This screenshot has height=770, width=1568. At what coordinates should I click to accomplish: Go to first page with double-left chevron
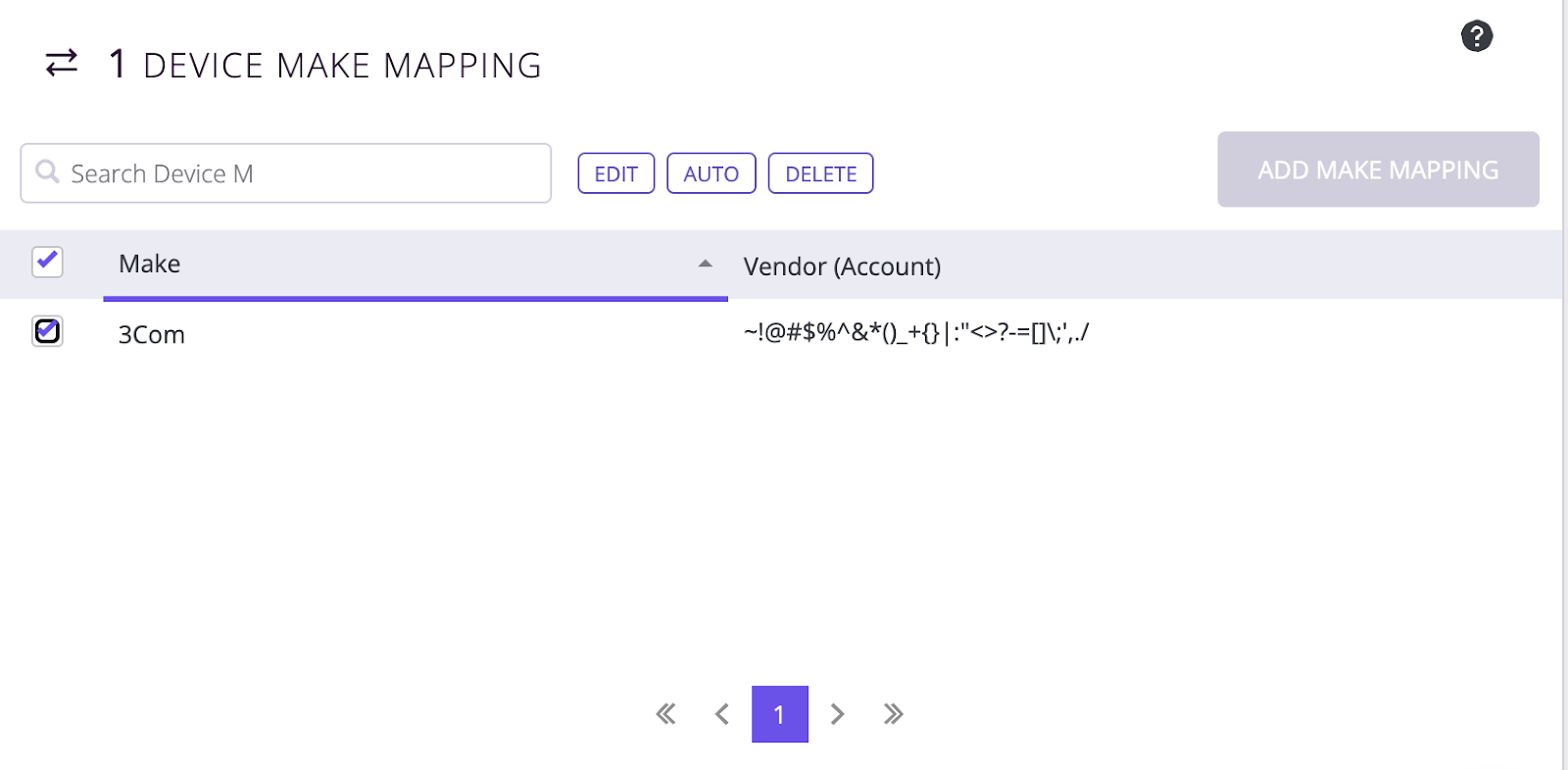pyautogui.click(x=666, y=714)
